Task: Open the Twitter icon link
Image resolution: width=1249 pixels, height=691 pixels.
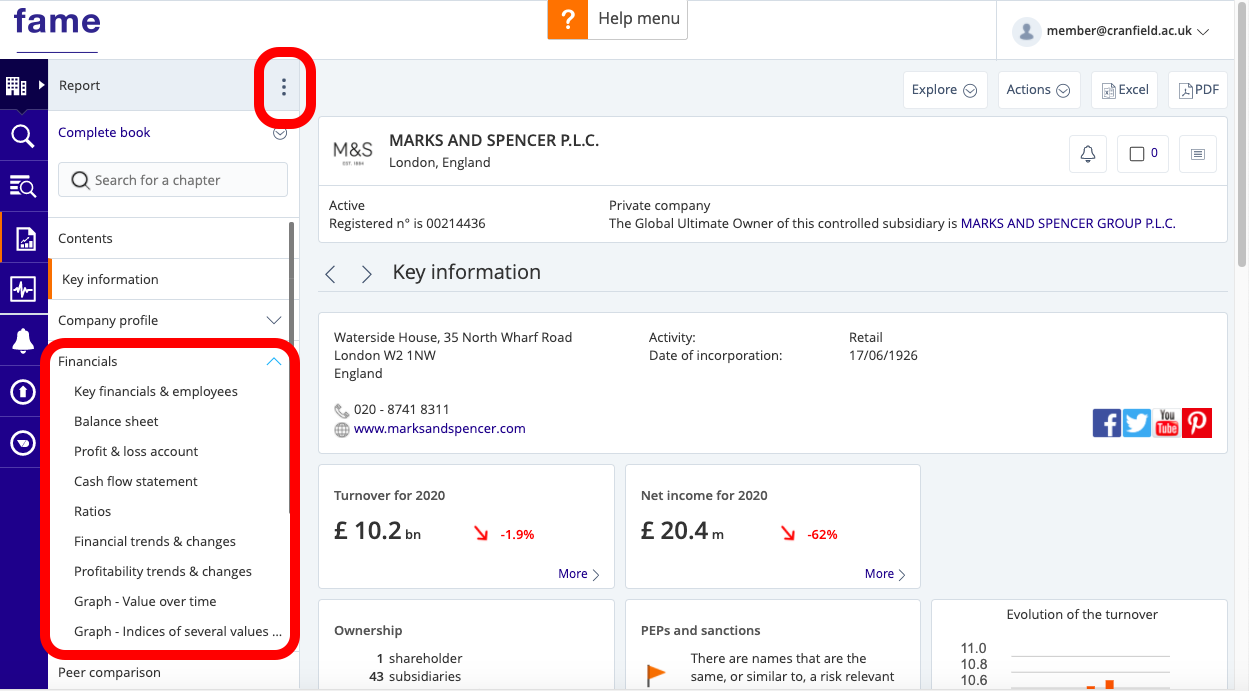Action: pyautogui.click(x=1137, y=423)
